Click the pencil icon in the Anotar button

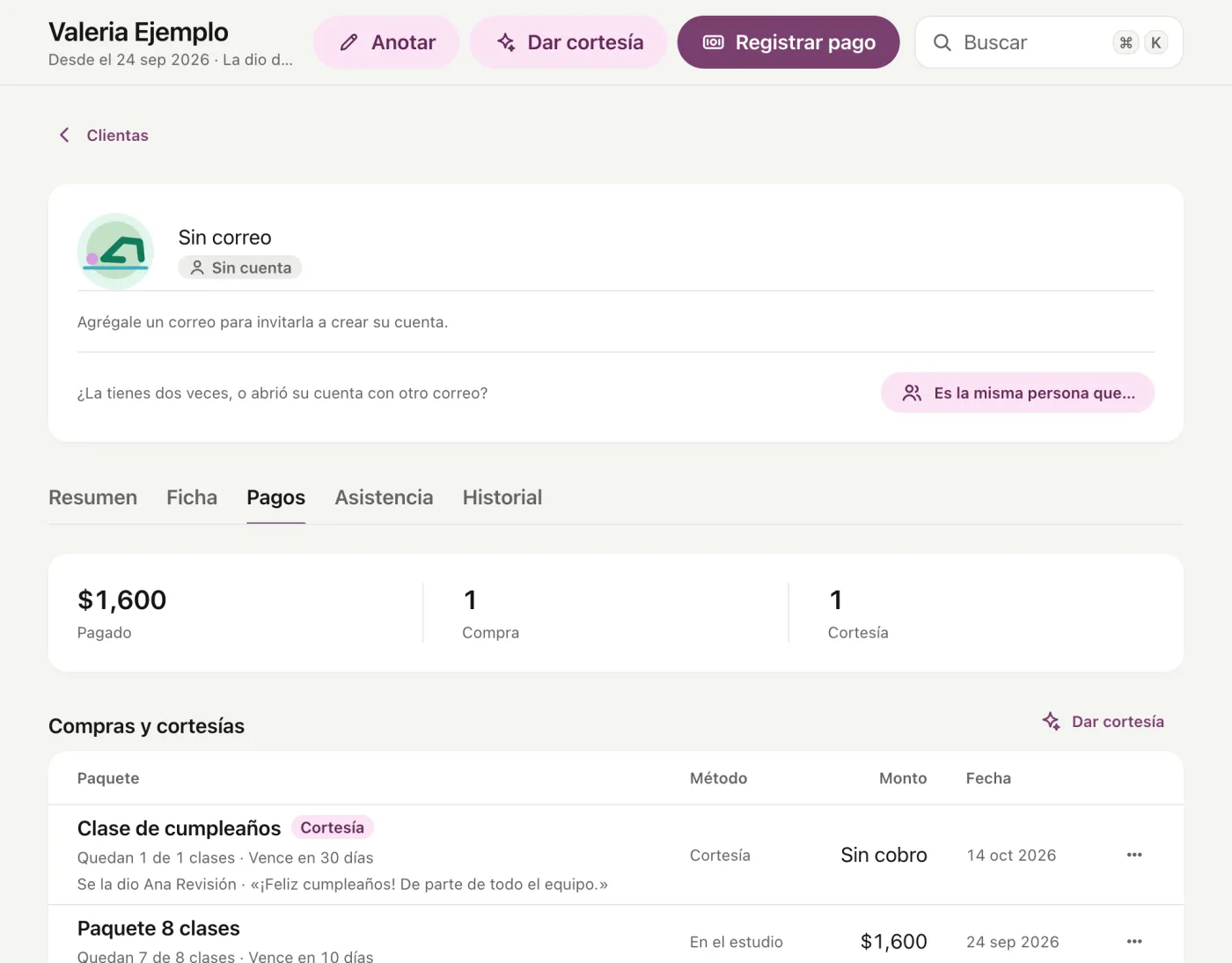point(349,42)
